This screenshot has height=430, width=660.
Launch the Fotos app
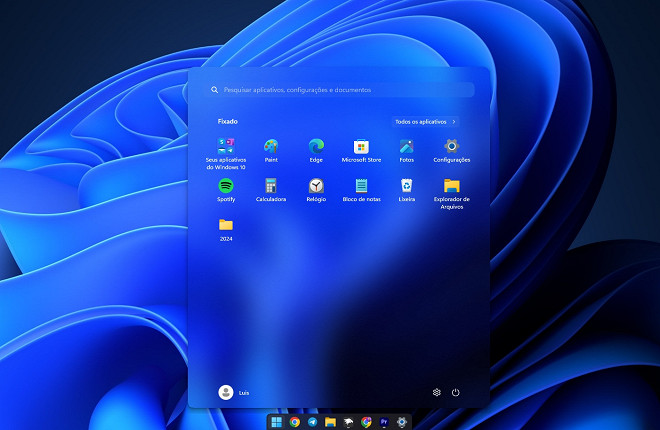407,150
